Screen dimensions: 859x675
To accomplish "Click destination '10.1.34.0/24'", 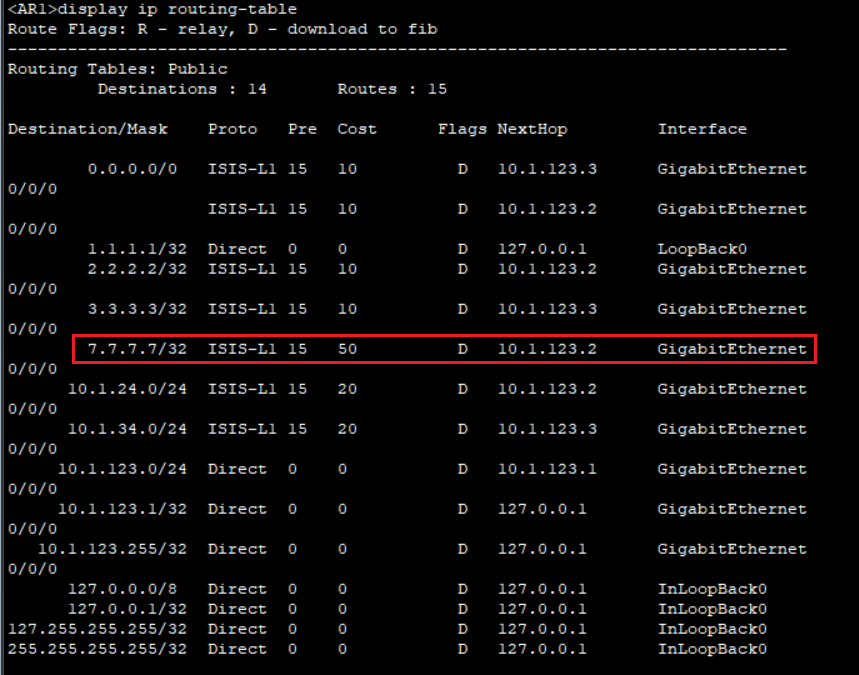I will click(x=127, y=429).
